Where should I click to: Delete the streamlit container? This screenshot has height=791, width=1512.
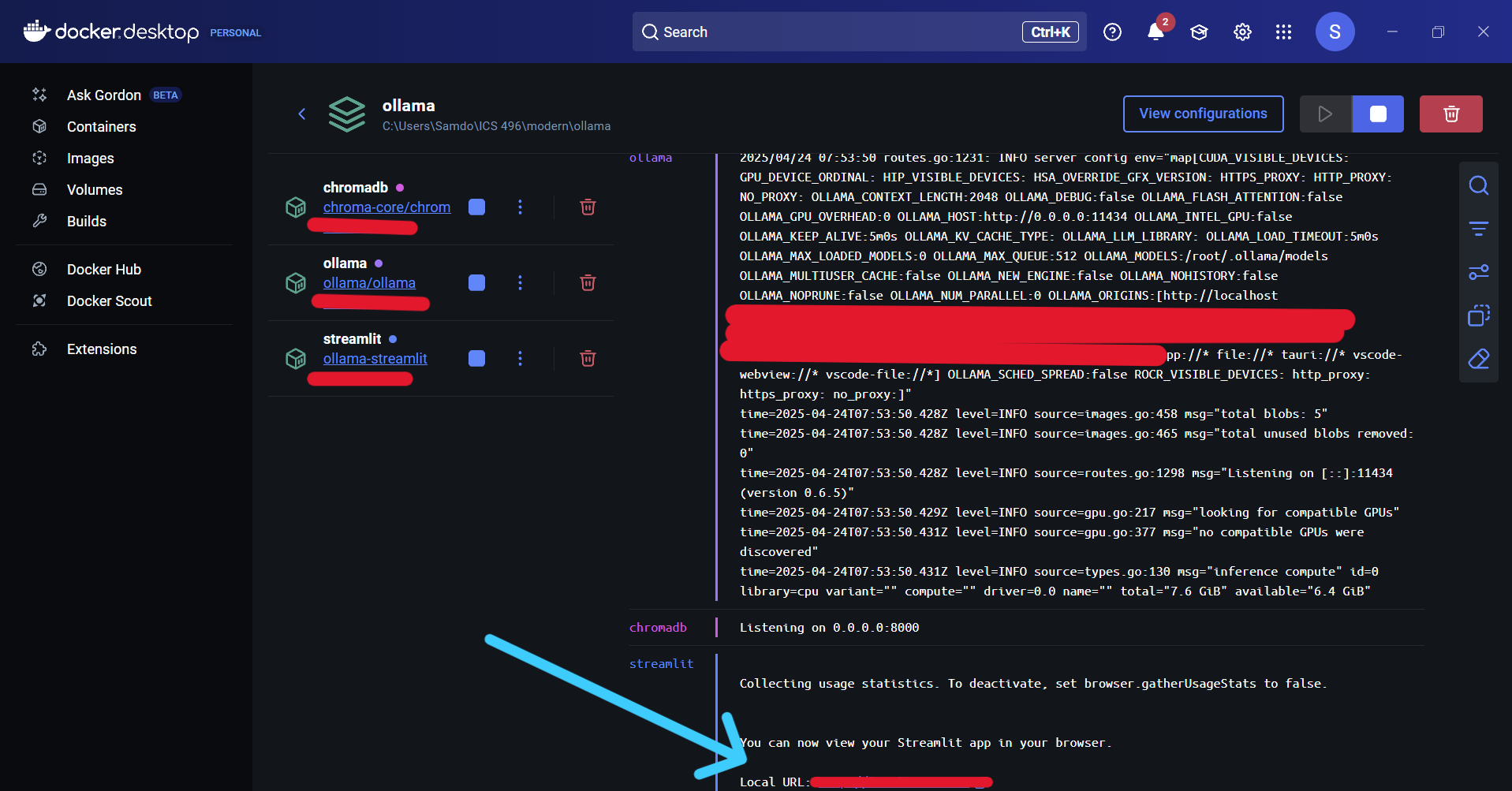pos(588,358)
